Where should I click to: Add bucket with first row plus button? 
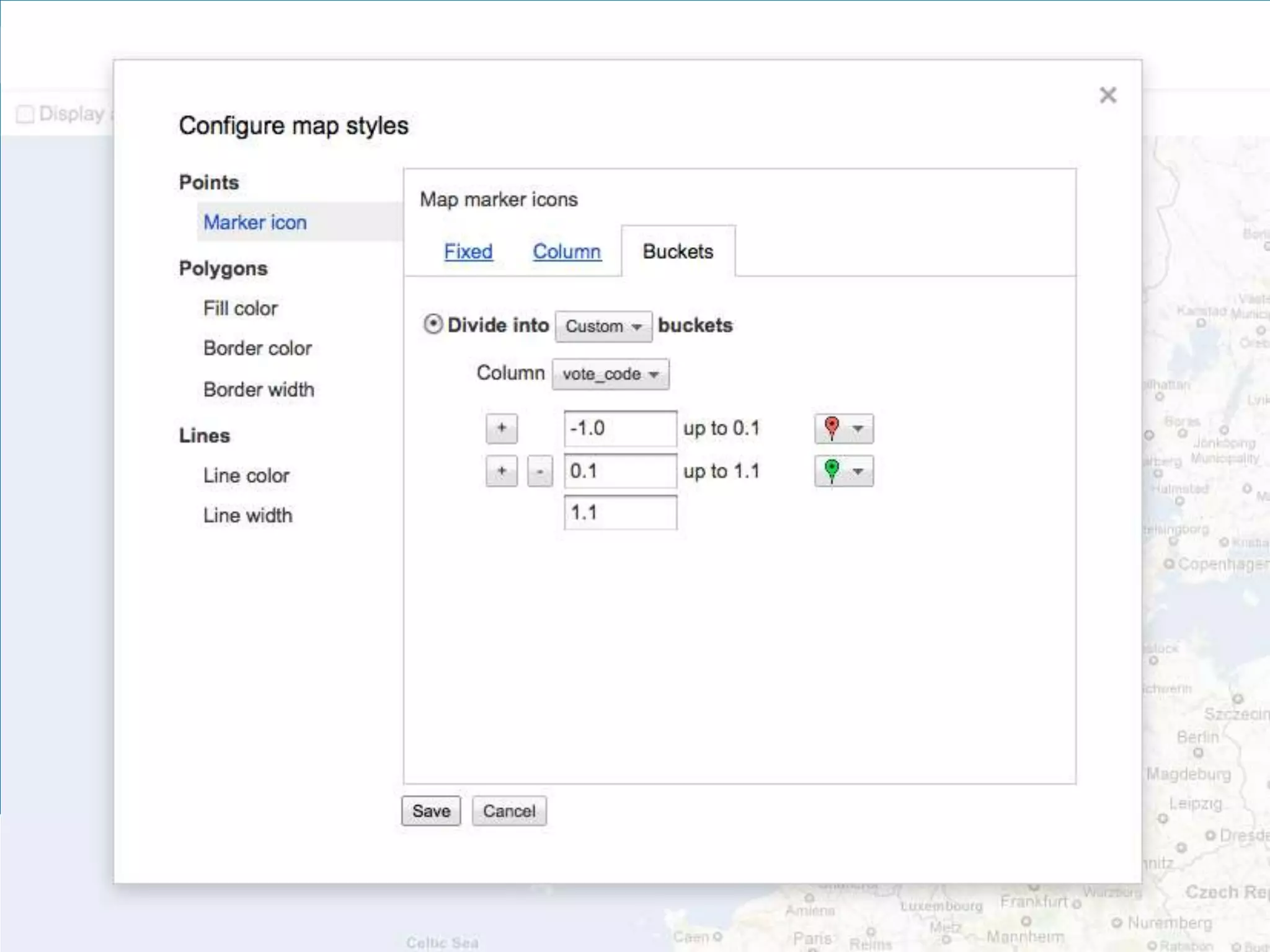[501, 428]
